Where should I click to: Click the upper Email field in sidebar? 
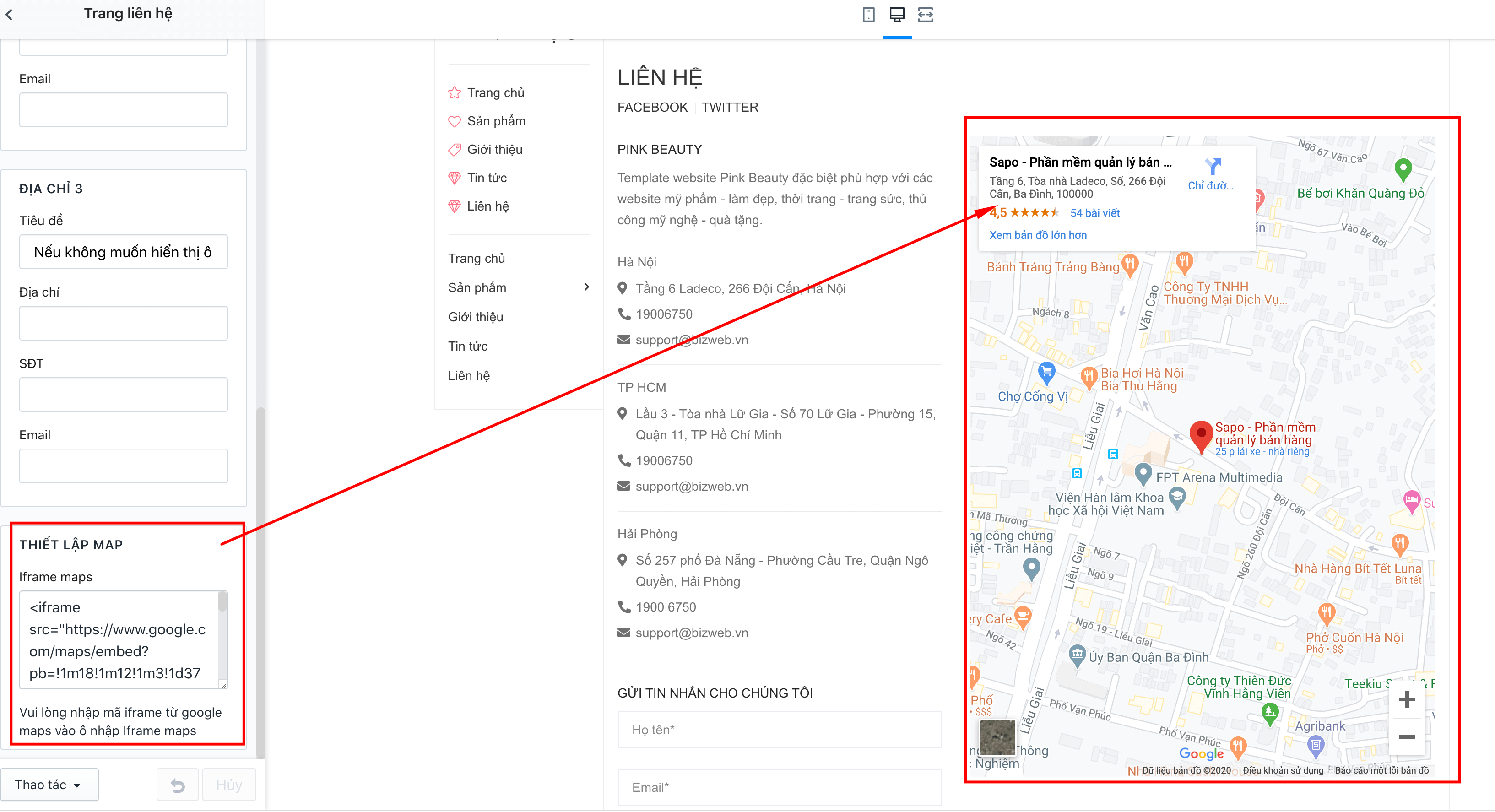(124, 110)
